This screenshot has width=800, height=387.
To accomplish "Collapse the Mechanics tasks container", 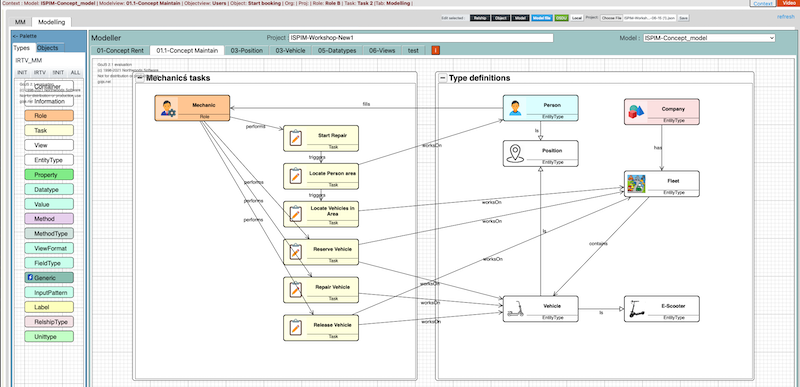I will pyautogui.click(x=139, y=78).
